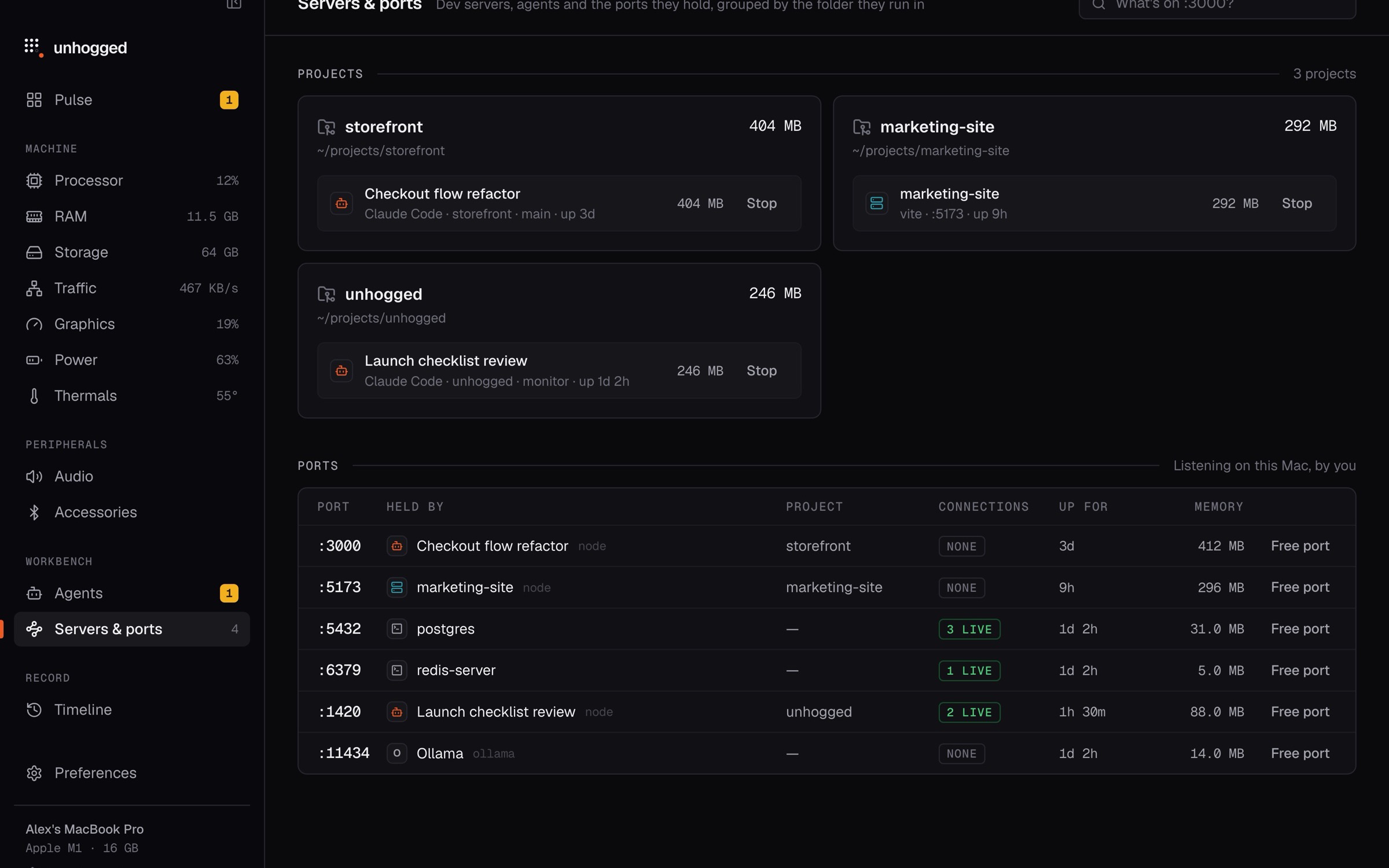Click the Traffic 467 KB/s value
Image resolution: width=1389 pixels, height=868 pixels.
209,288
